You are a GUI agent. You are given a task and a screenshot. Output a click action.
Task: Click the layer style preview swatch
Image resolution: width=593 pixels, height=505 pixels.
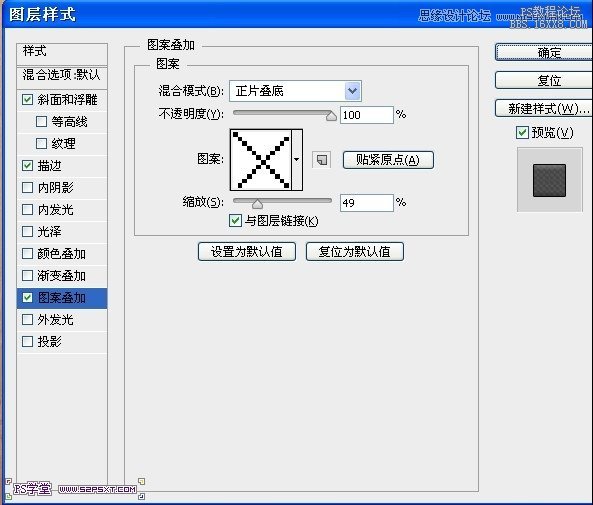point(549,180)
